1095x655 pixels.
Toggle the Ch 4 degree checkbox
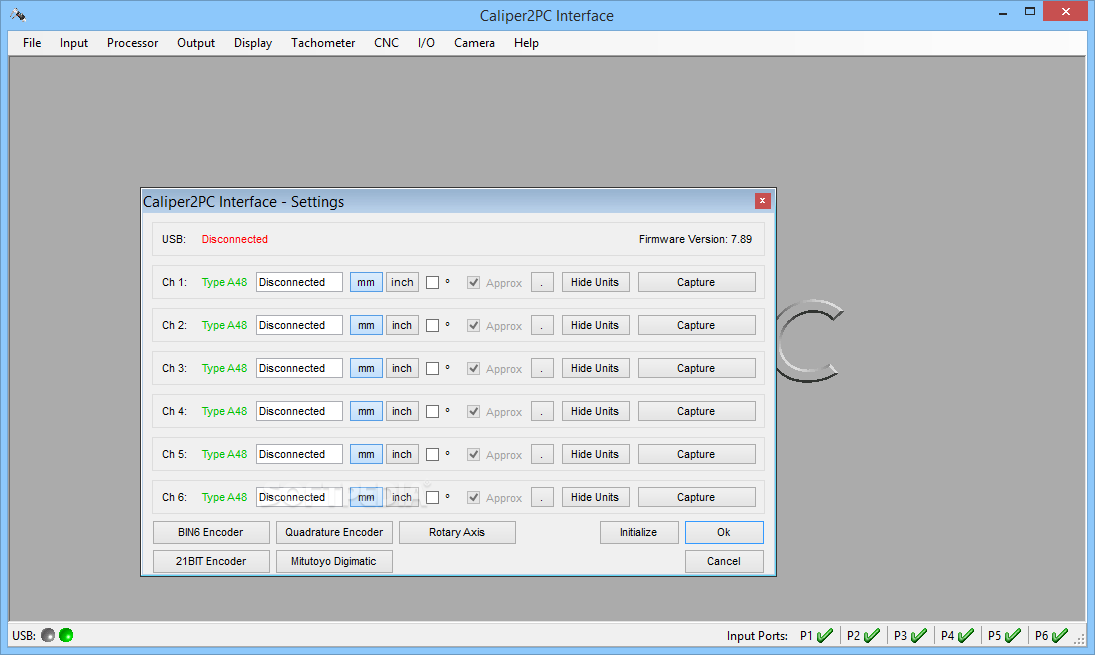coord(433,411)
